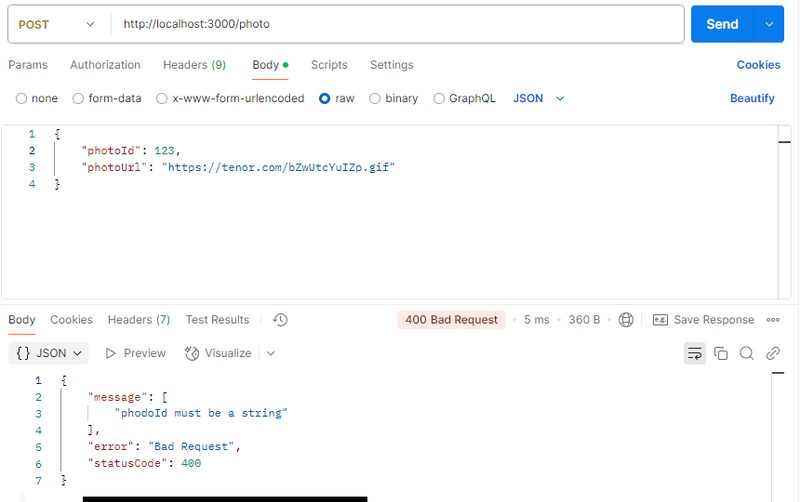800x502 pixels.
Task: Click the network globe icon
Action: tap(626, 320)
